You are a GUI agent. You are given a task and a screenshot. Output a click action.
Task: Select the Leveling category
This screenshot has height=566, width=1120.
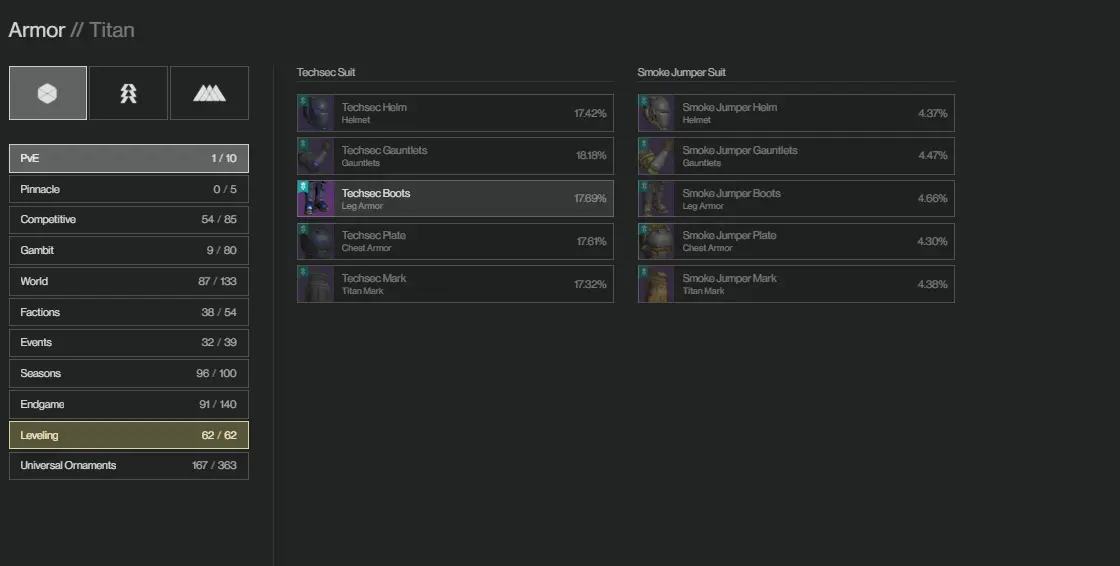click(x=129, y=435)
